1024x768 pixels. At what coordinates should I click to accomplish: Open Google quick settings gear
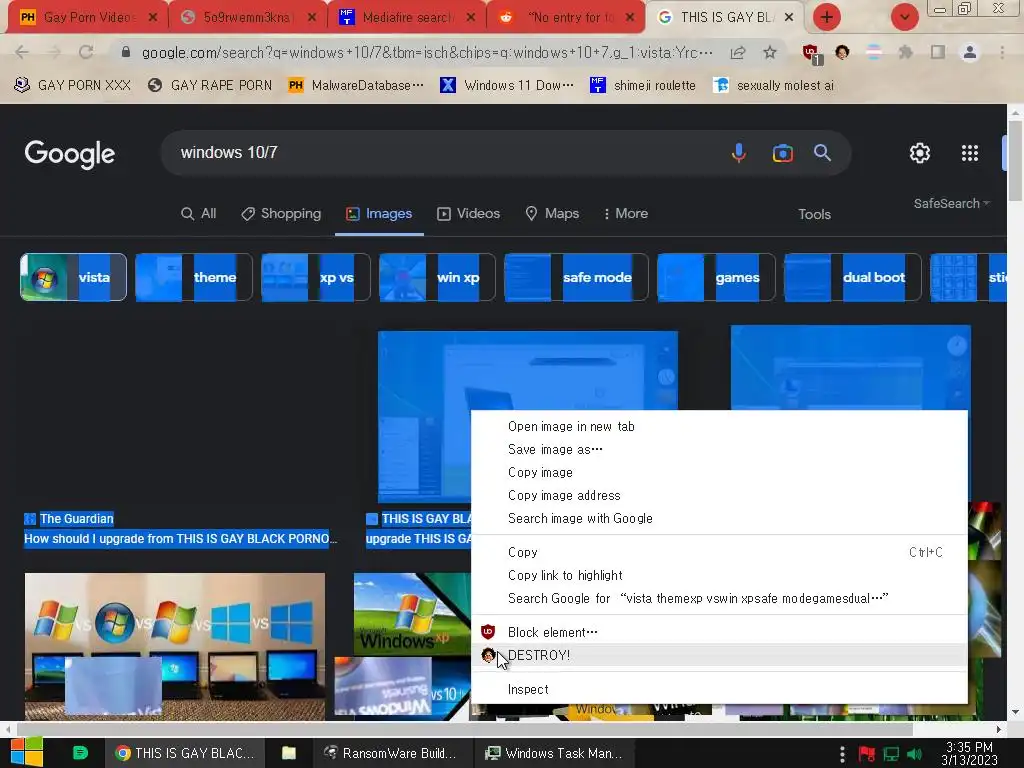pyautogui.click(x=920, y=153)
